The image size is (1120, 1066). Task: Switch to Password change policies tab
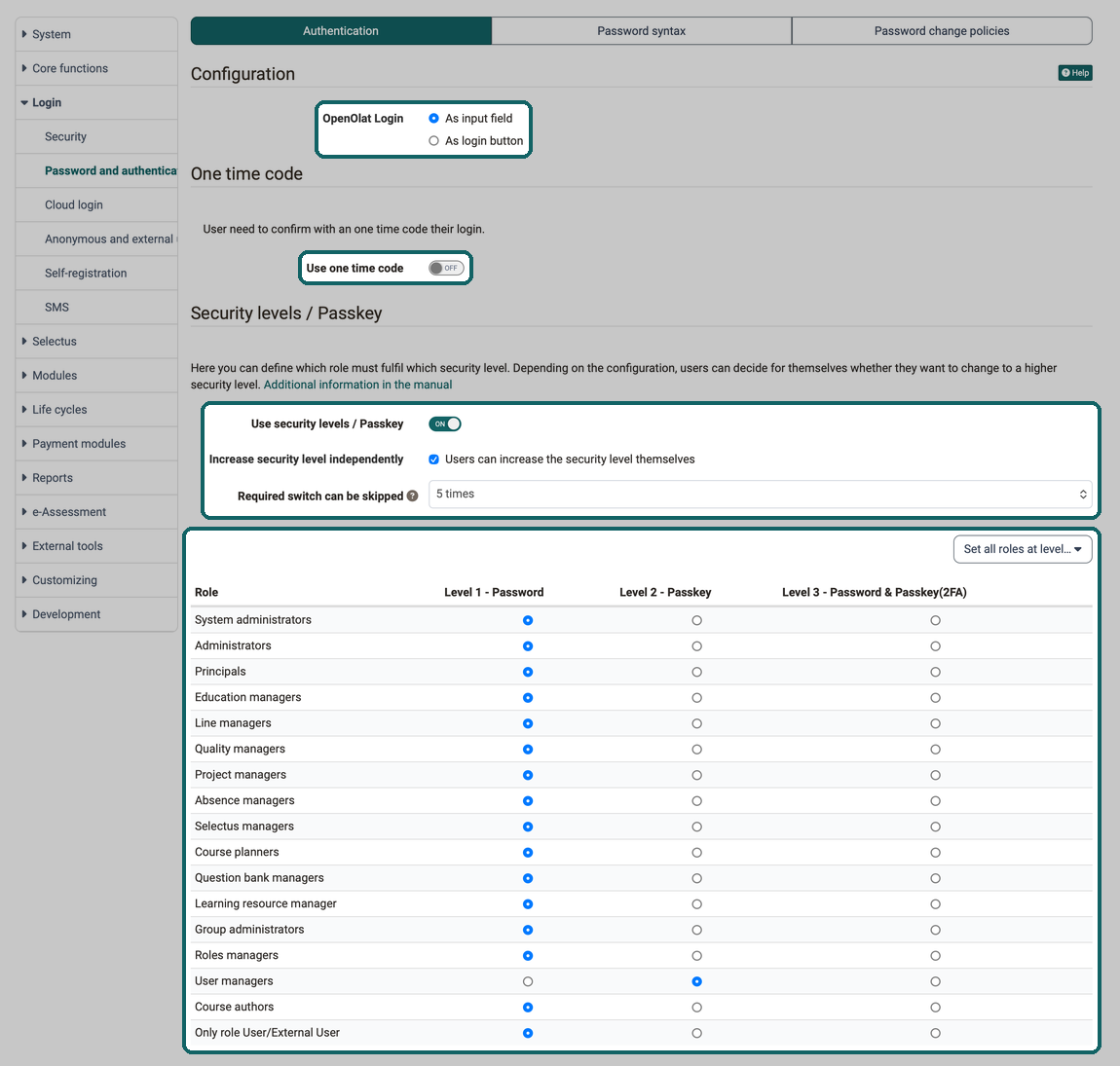pos(942,31)
